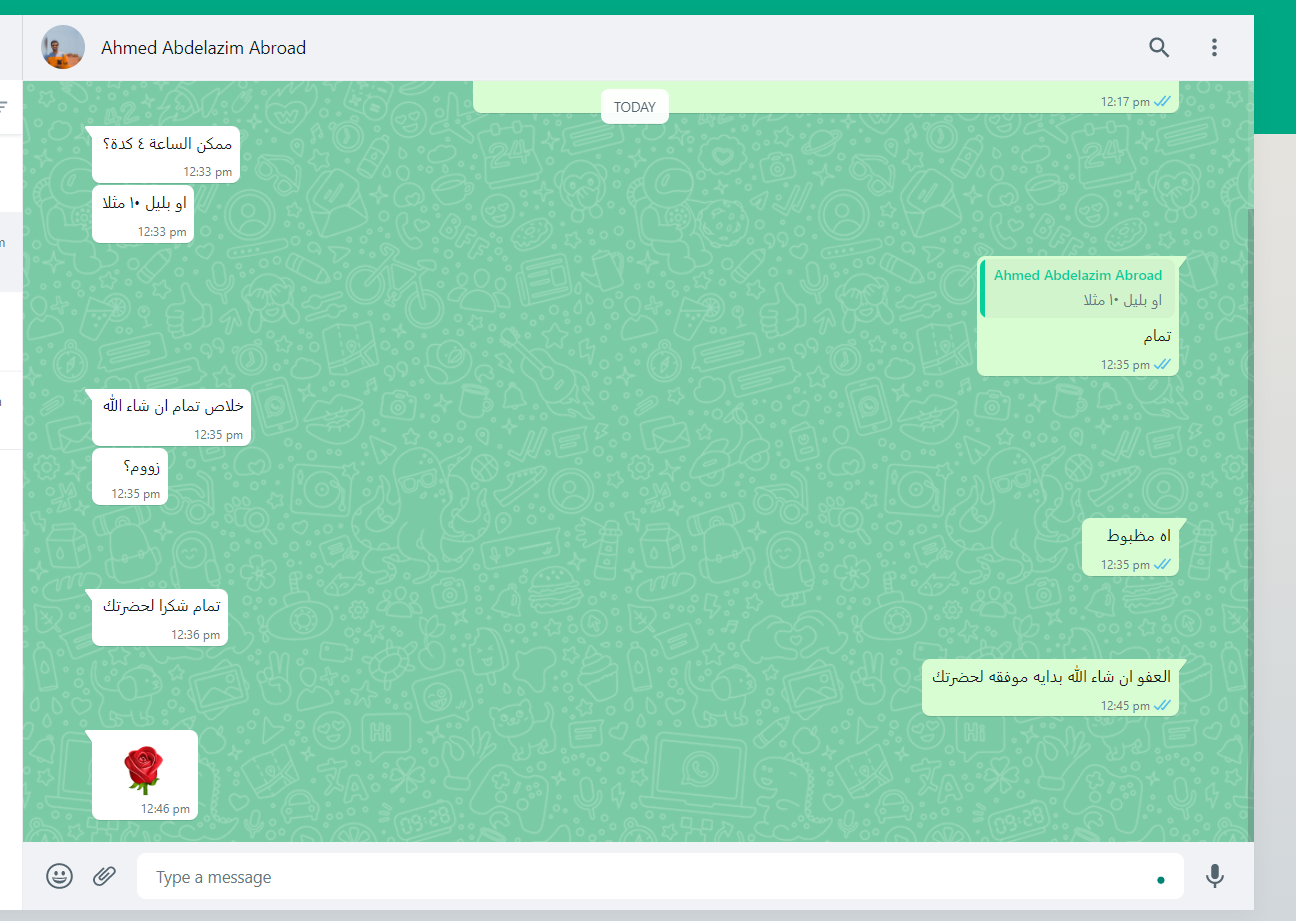Screen dimensions: 1296x921
Task: Select the sent message "تمام"
Action: point(1078,316)
